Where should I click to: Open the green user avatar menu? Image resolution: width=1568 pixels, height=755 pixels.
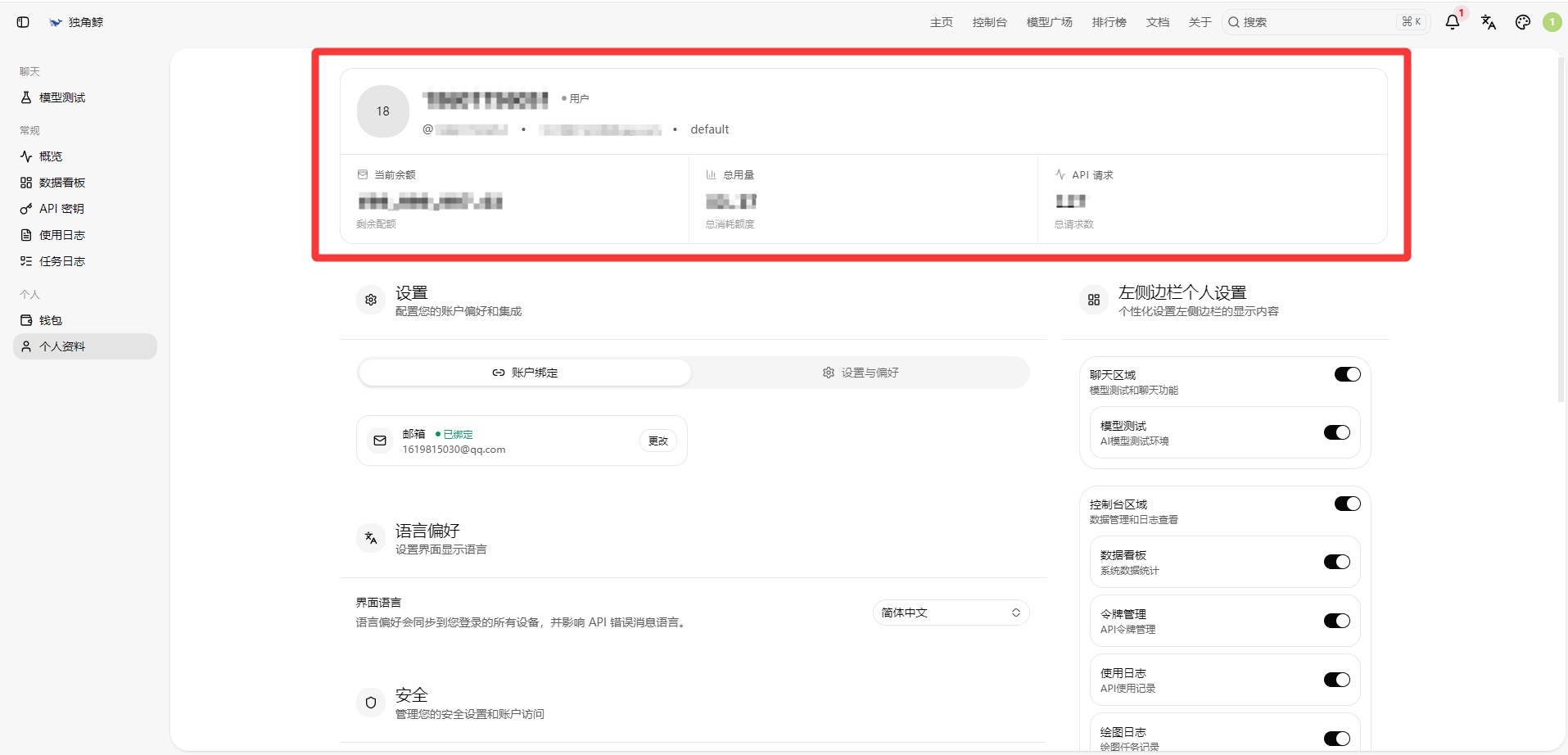click(1552, 22)
